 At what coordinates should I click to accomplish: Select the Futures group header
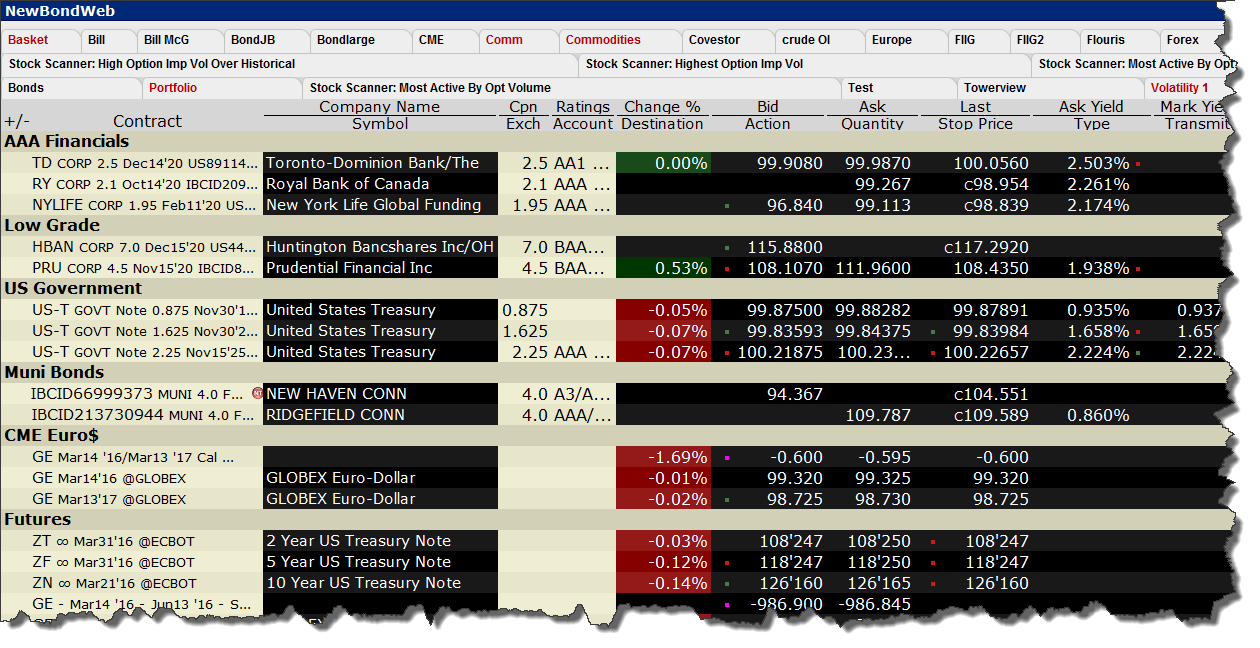tap(38, 519)
